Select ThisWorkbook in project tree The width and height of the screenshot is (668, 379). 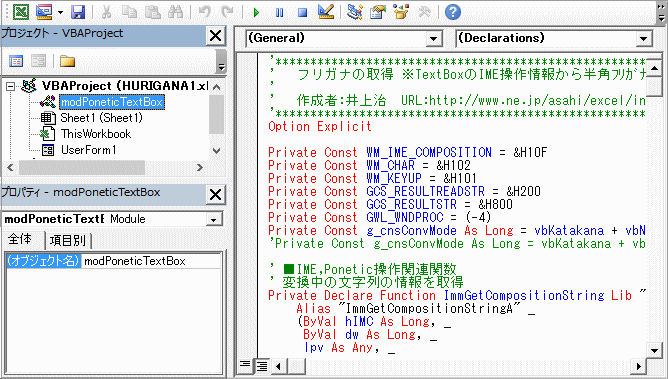click(x=96, y=134)
